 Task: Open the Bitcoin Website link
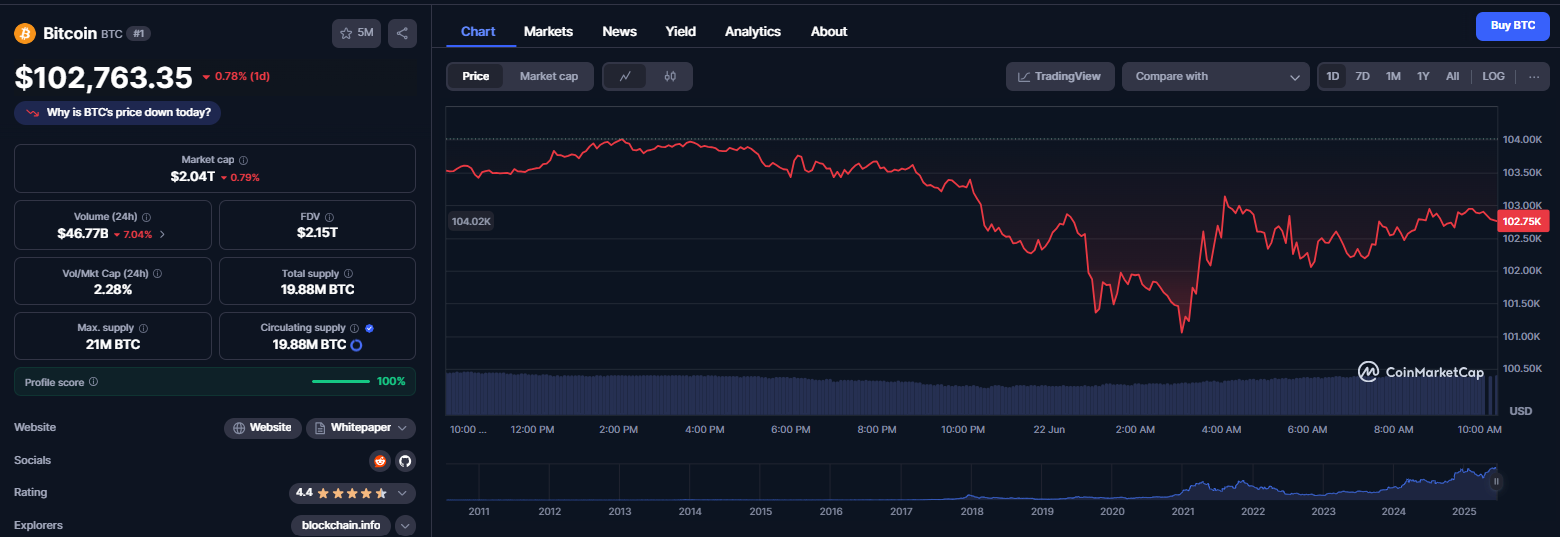[262, 428]
